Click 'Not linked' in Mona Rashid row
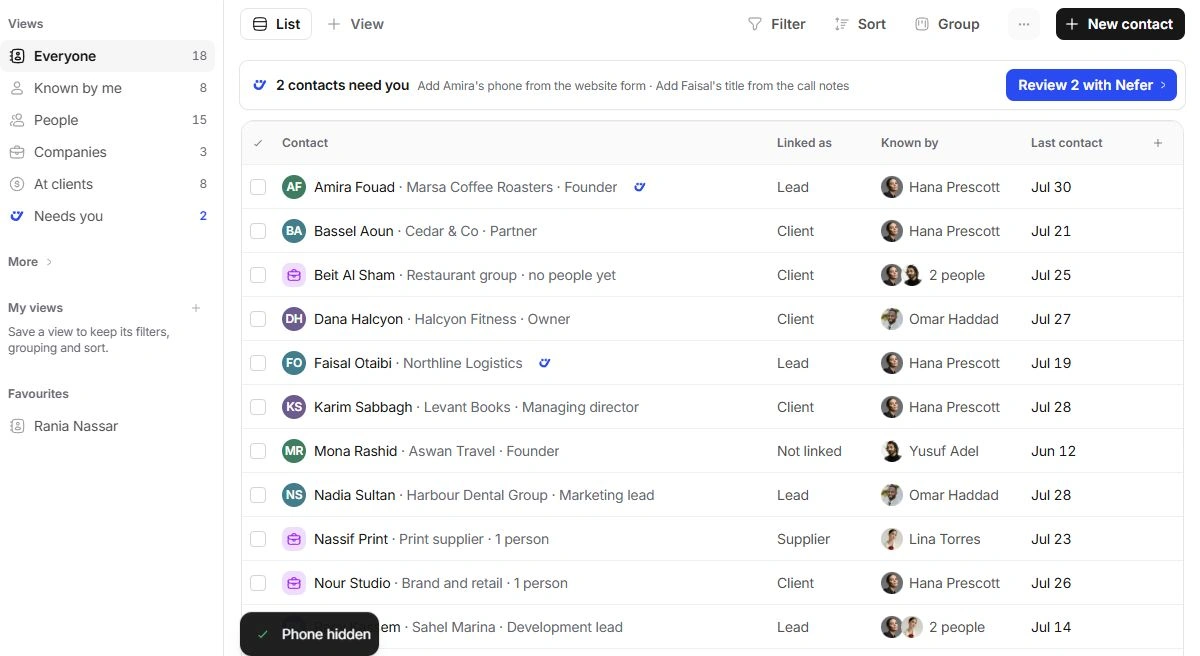 (809, 451)
